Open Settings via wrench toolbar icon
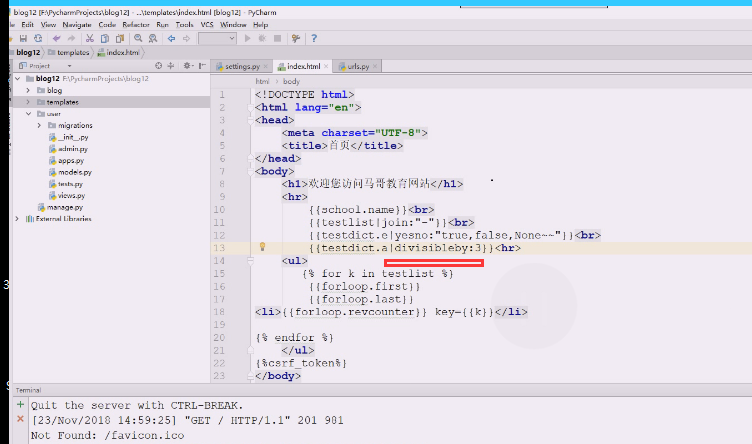Screen dimensions: 752x444 click(x=296, y=38)
